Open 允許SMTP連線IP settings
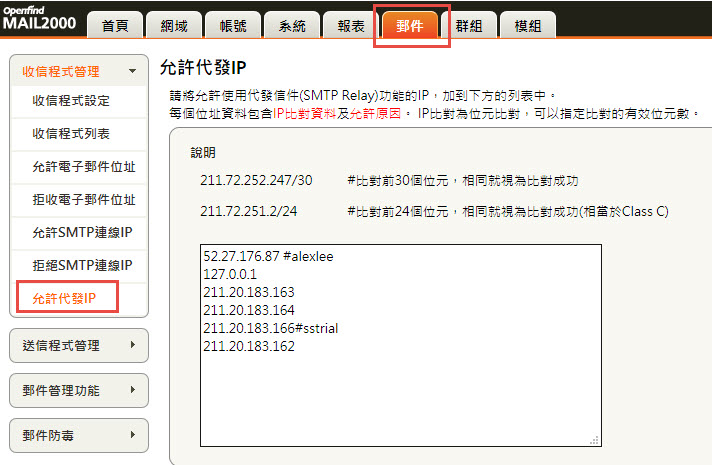The height and width of the screenshot is (465, 712). 82,232
